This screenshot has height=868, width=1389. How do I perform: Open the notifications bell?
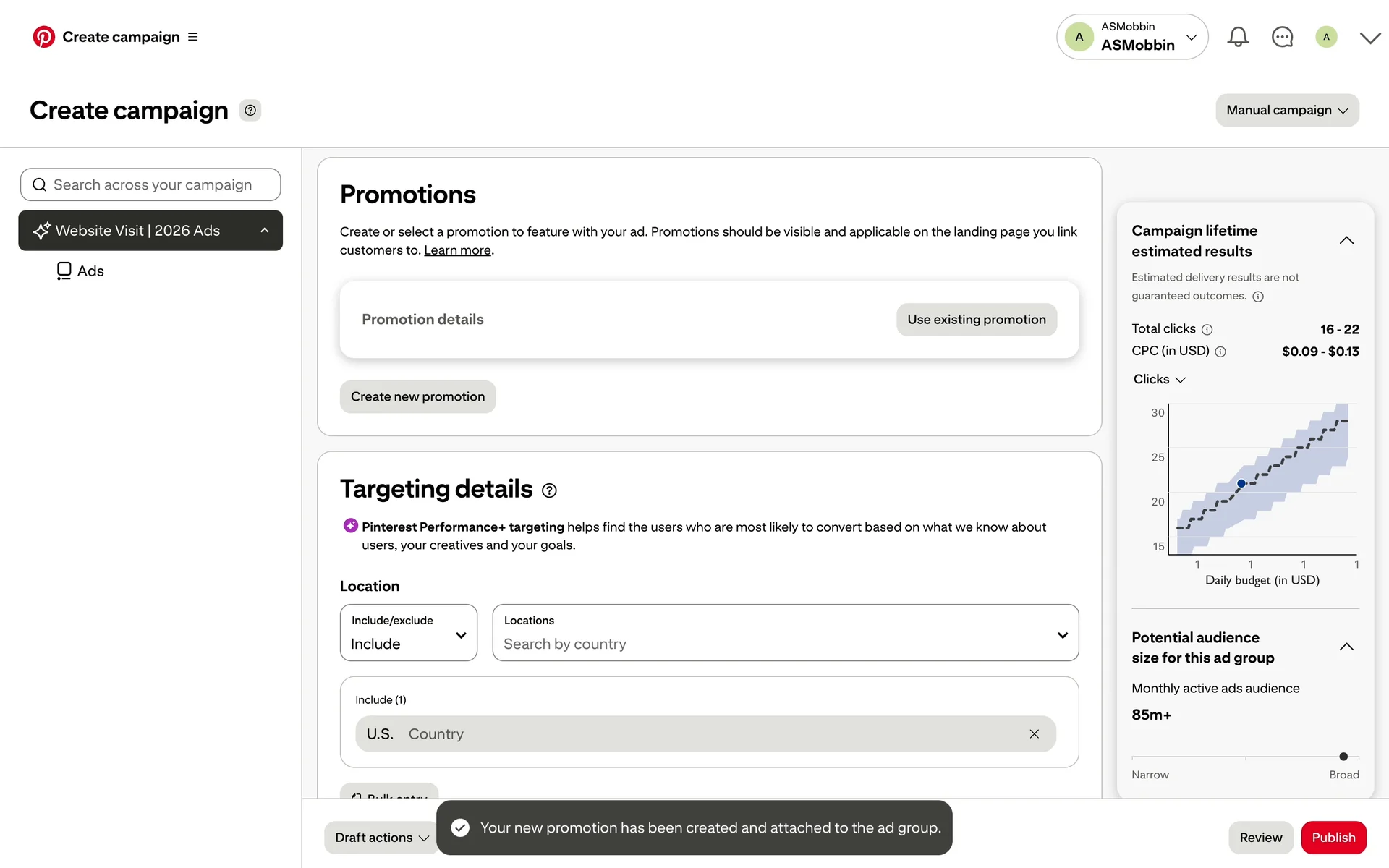(x=1238, y=37)
